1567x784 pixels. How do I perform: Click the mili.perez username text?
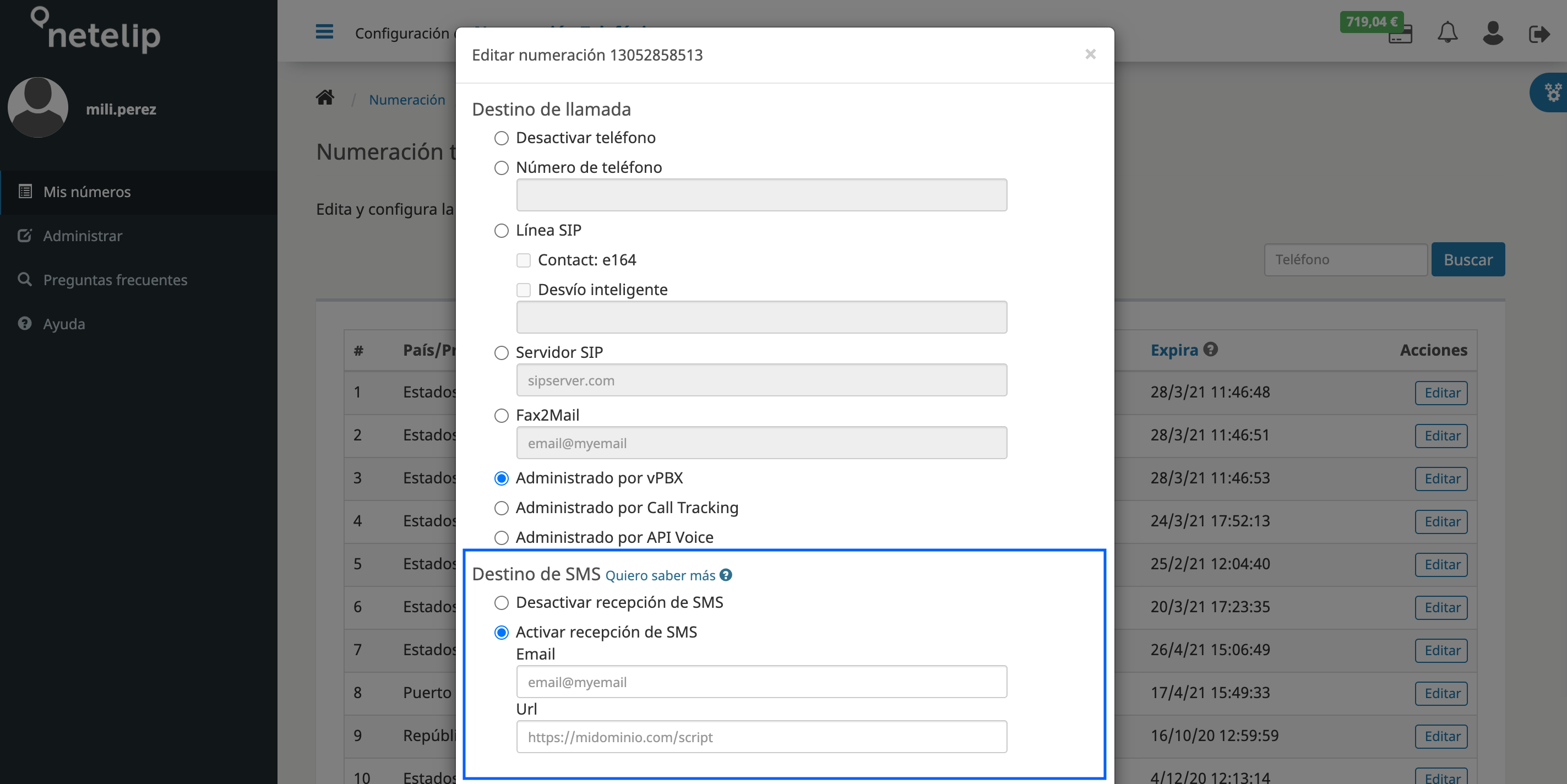[x=121, y=109]
